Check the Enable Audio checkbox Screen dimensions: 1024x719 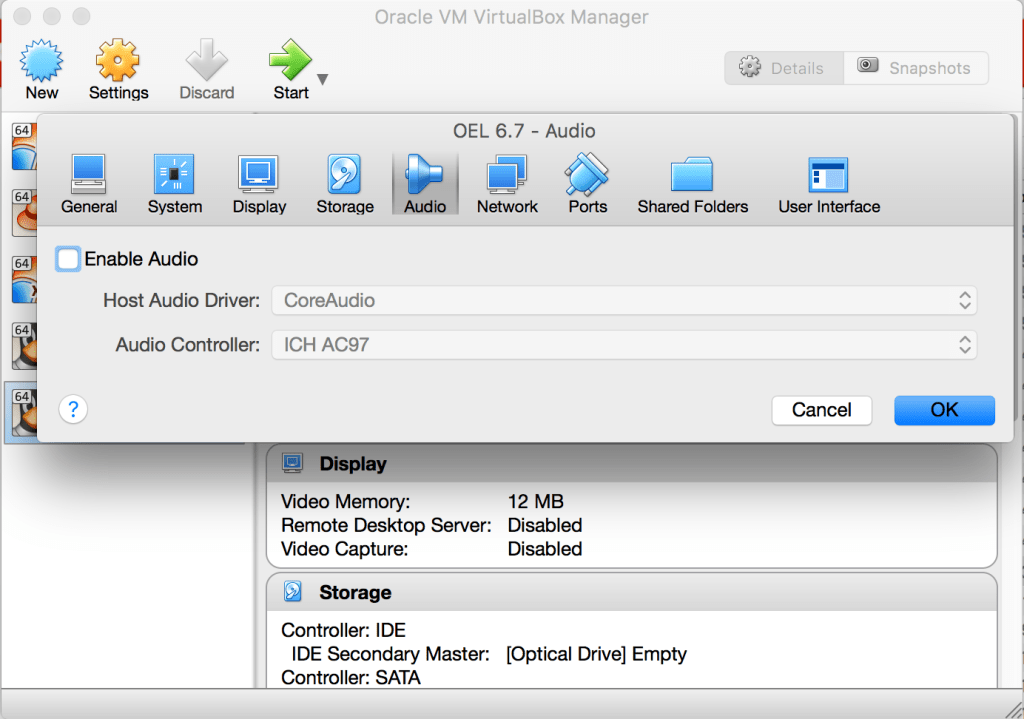68,259
